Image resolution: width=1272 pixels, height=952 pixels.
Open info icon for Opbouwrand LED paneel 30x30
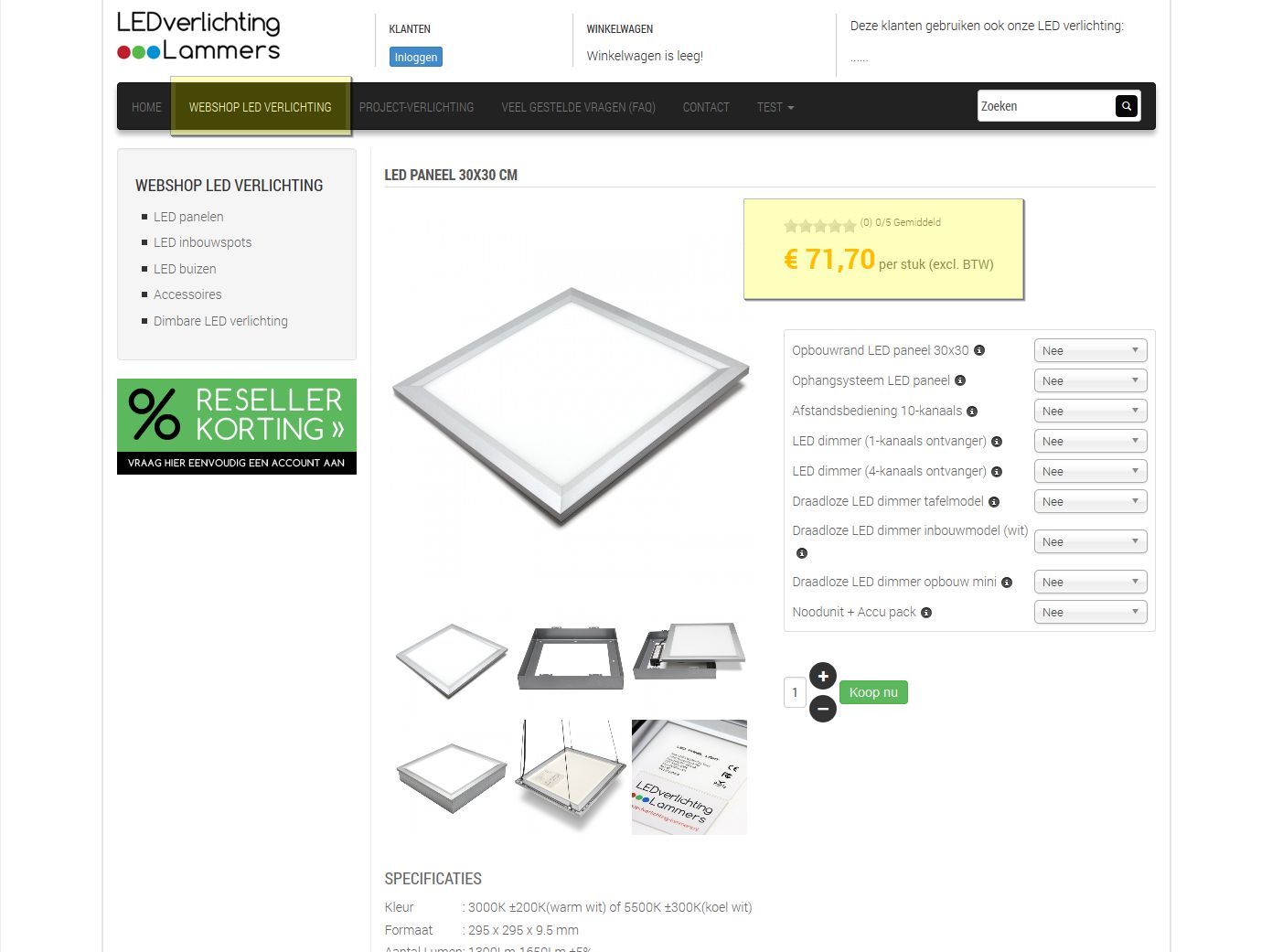979,350
